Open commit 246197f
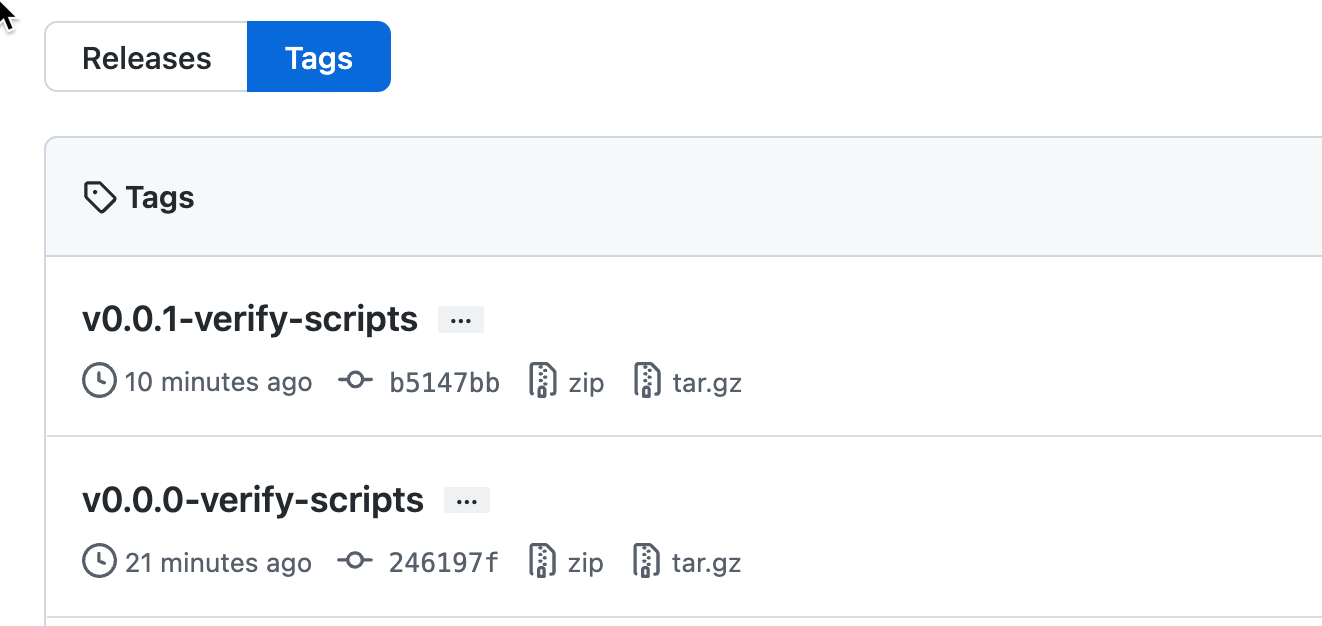1322x626 pixels. 443,562
